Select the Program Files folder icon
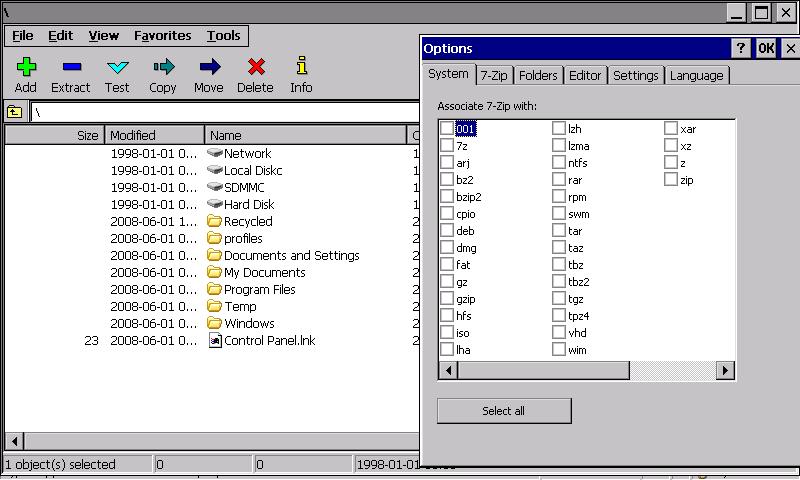800x480 pixels. click(x=215, y=289)
